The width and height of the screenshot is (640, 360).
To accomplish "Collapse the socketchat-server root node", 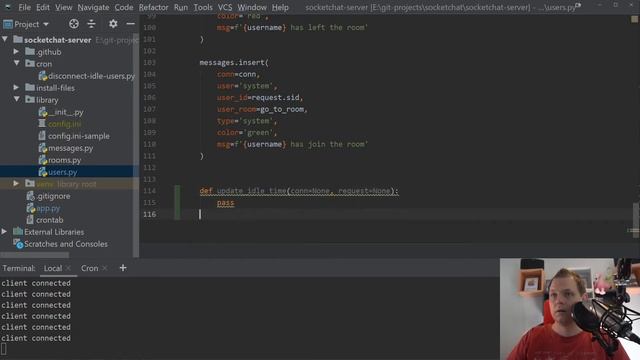I will (5, 40).
